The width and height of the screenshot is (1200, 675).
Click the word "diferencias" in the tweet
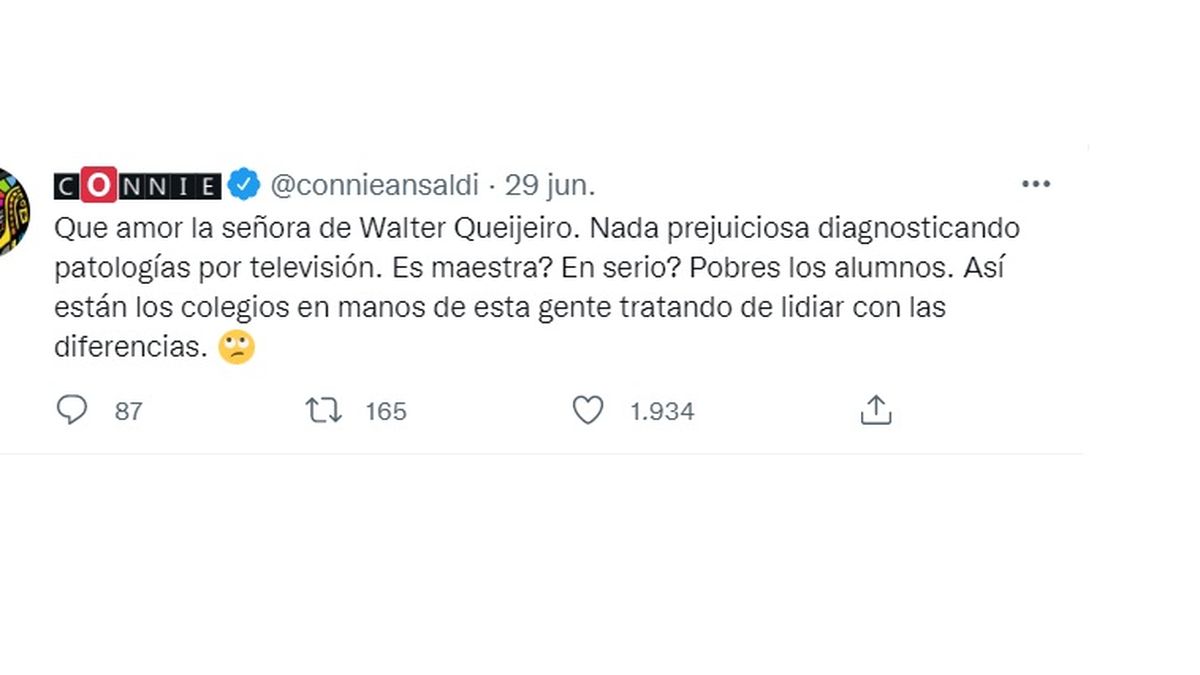pyautogui.click(x=131, y=347)
